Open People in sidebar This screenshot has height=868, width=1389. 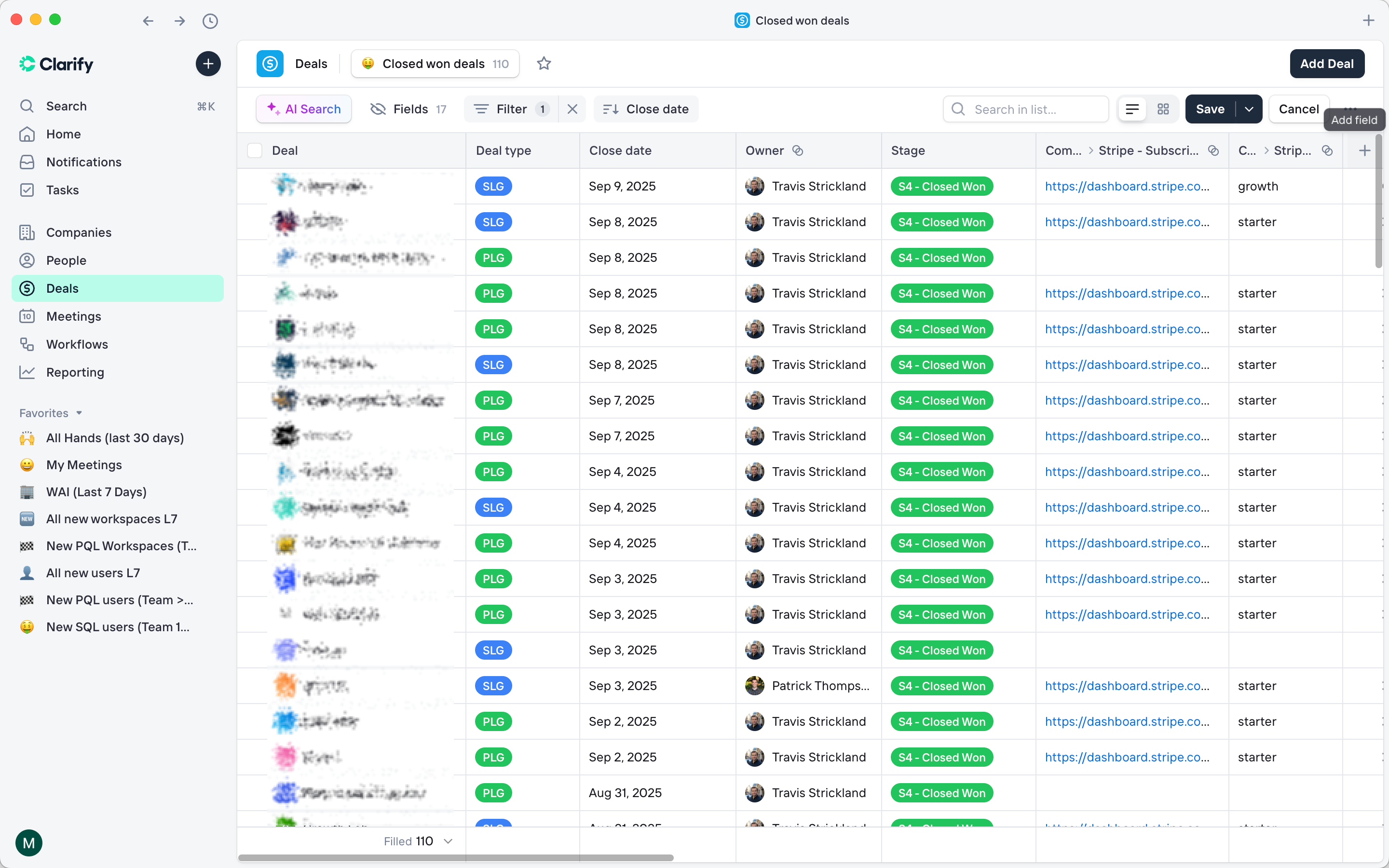click(x=118, y=260)
